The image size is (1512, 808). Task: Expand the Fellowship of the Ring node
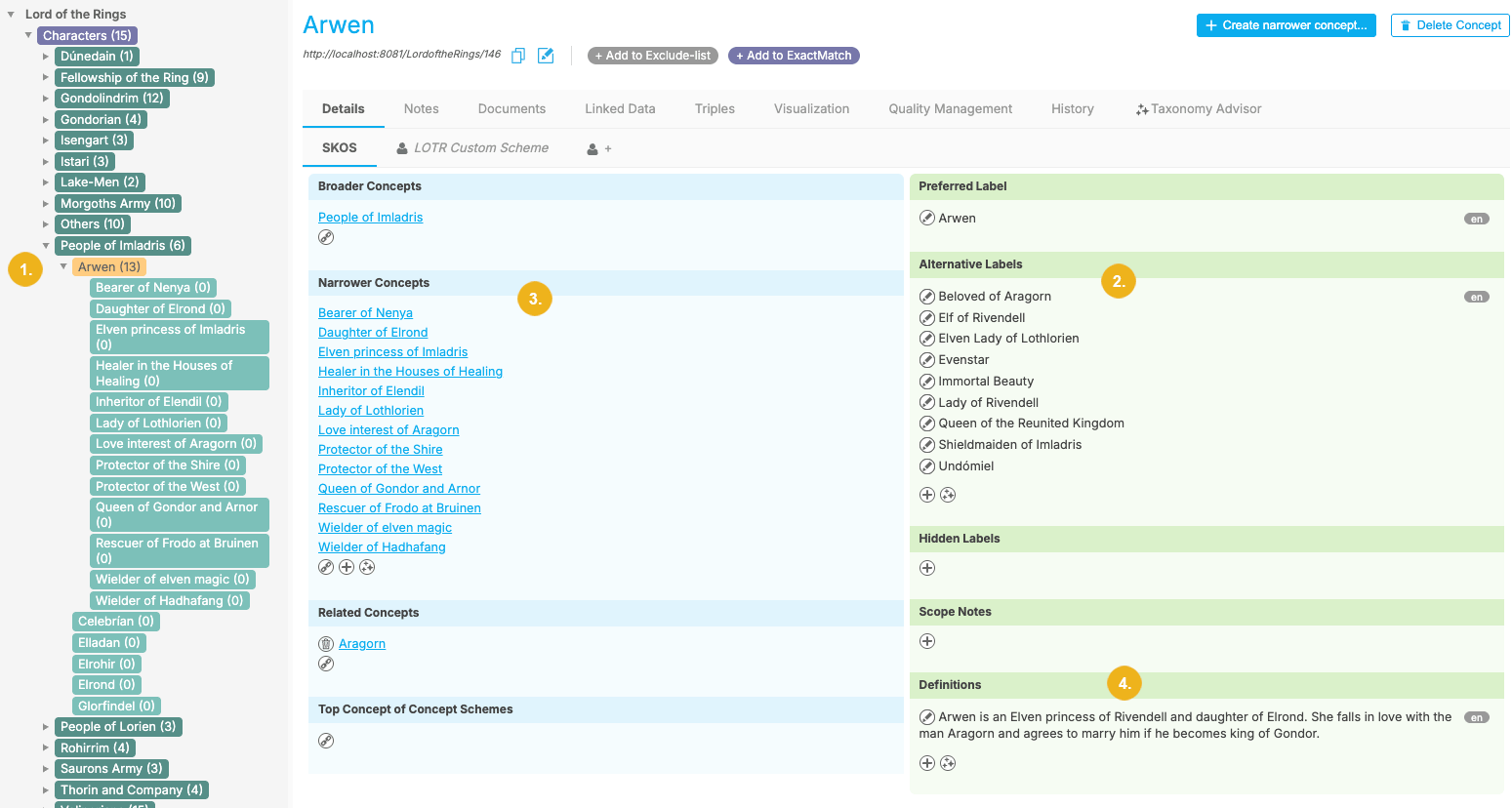pos(46,78)
